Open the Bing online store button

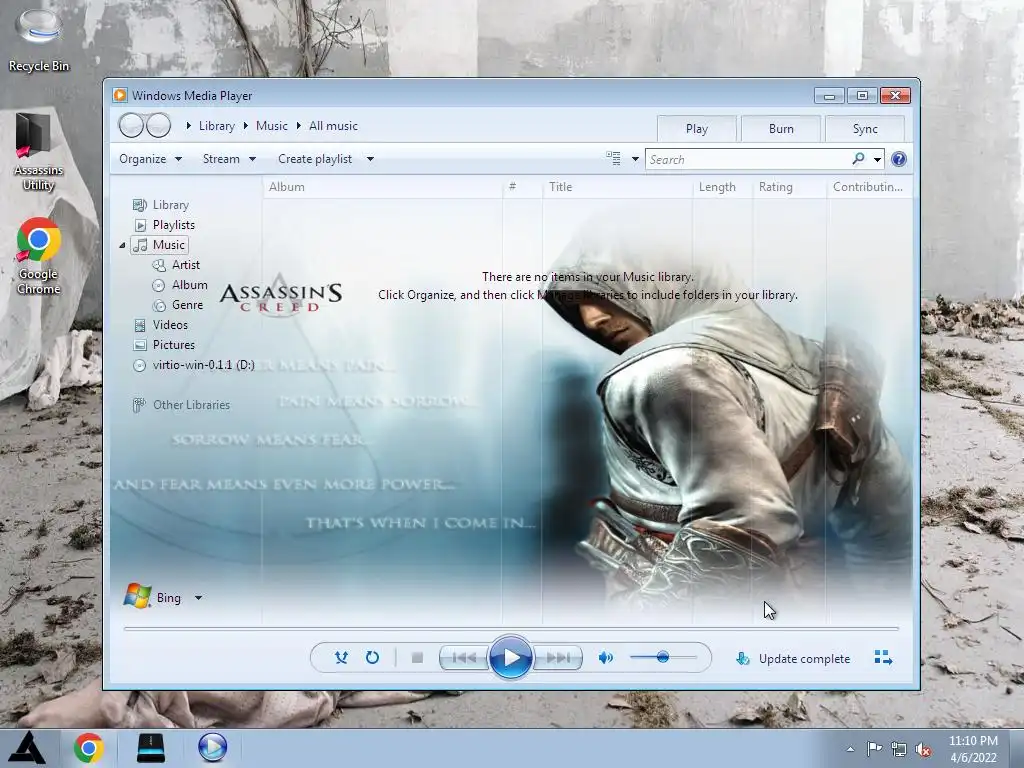(153, 597)
